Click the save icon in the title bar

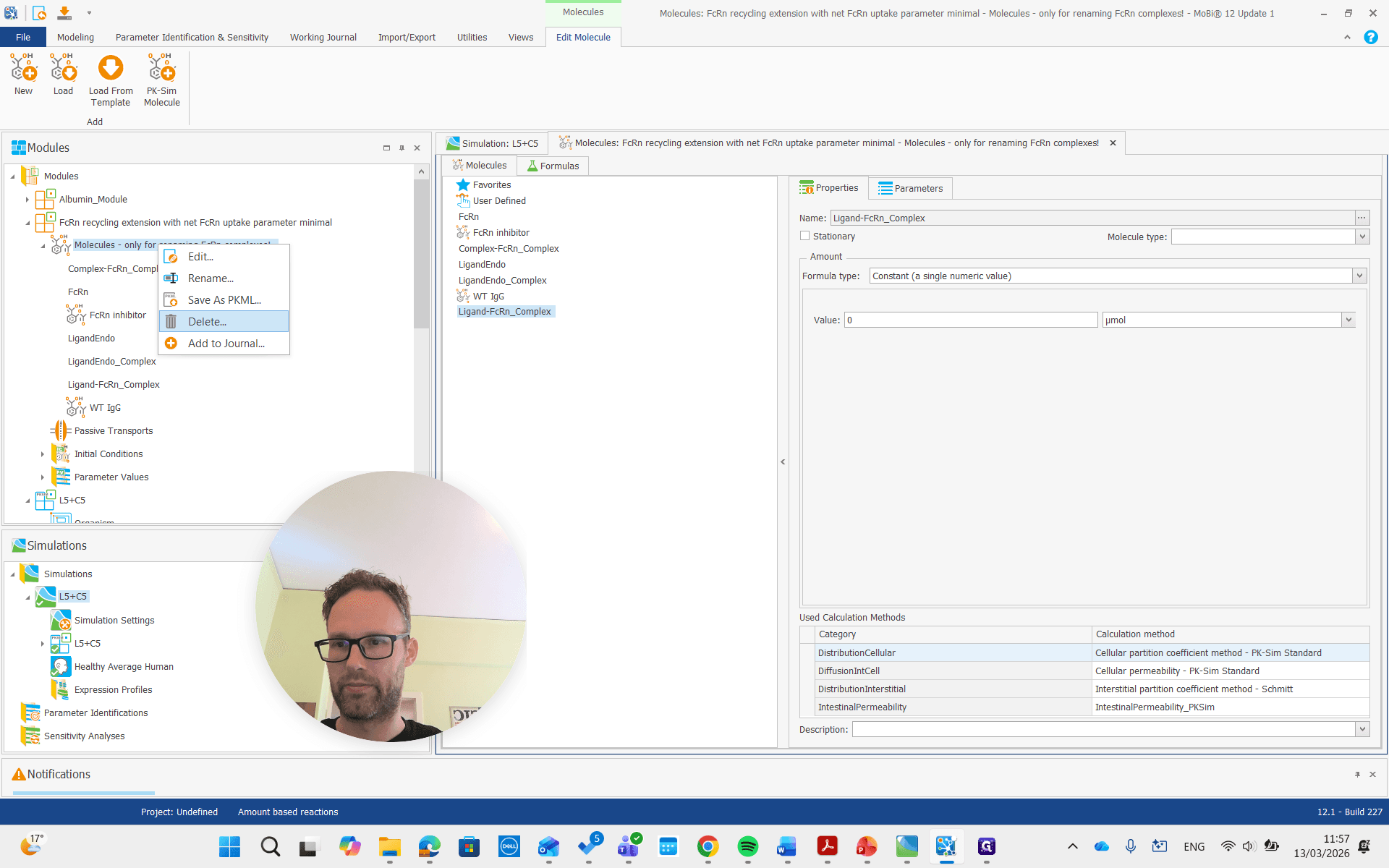(x=64, y=13)
